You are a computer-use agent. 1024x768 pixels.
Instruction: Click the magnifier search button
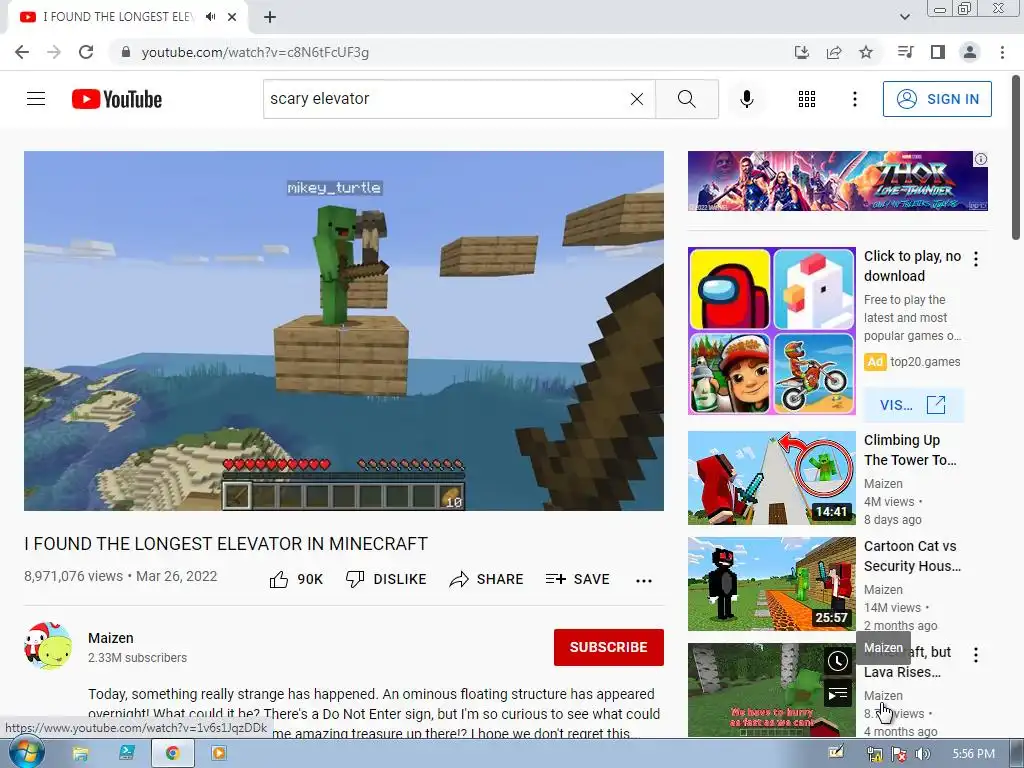click(x=686, y=99)
